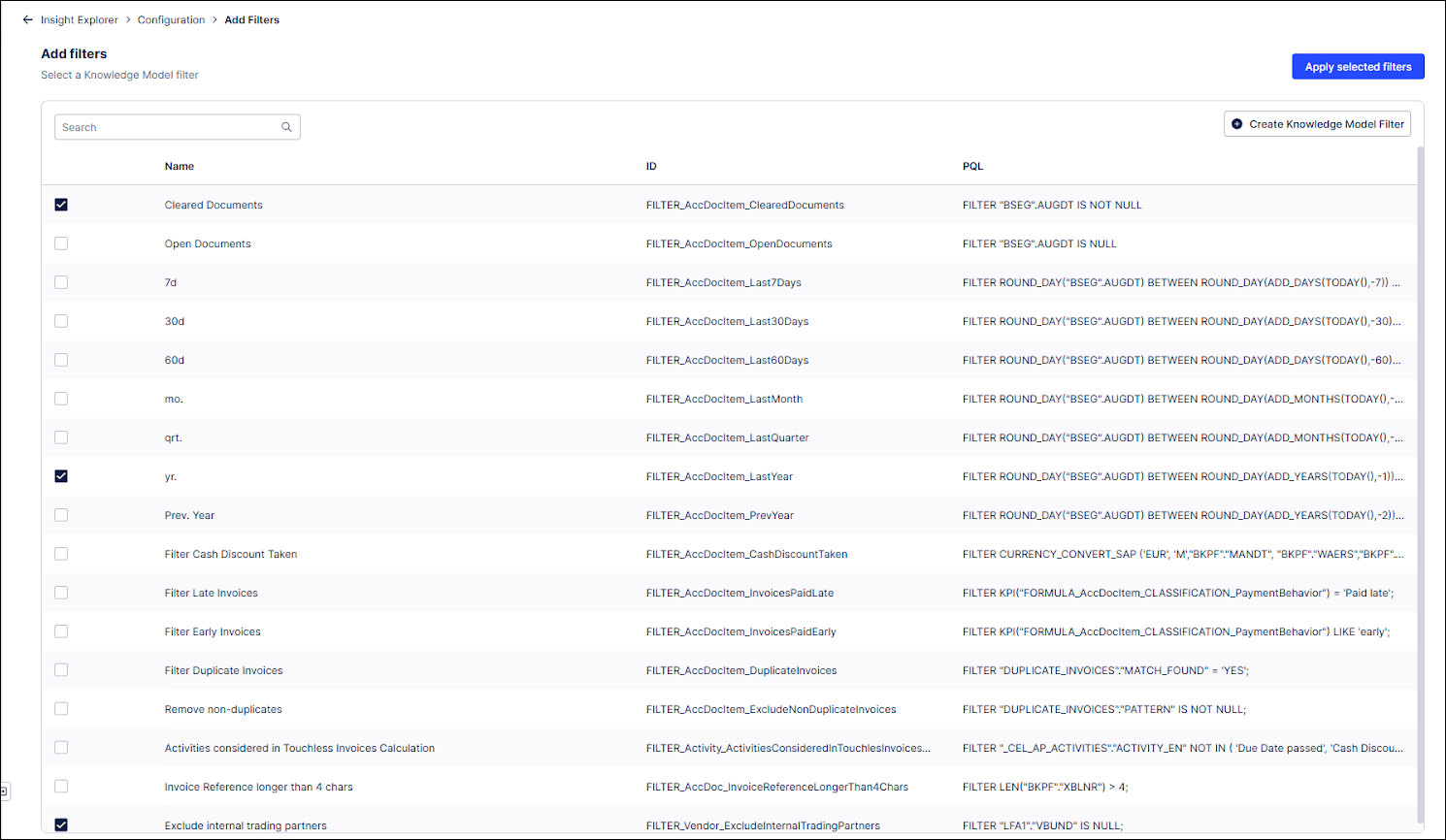The height and width of the screenshot is (840, 1446).
Task: Tick the Filter Late Invoices checkbox
Action: point(61,593)
